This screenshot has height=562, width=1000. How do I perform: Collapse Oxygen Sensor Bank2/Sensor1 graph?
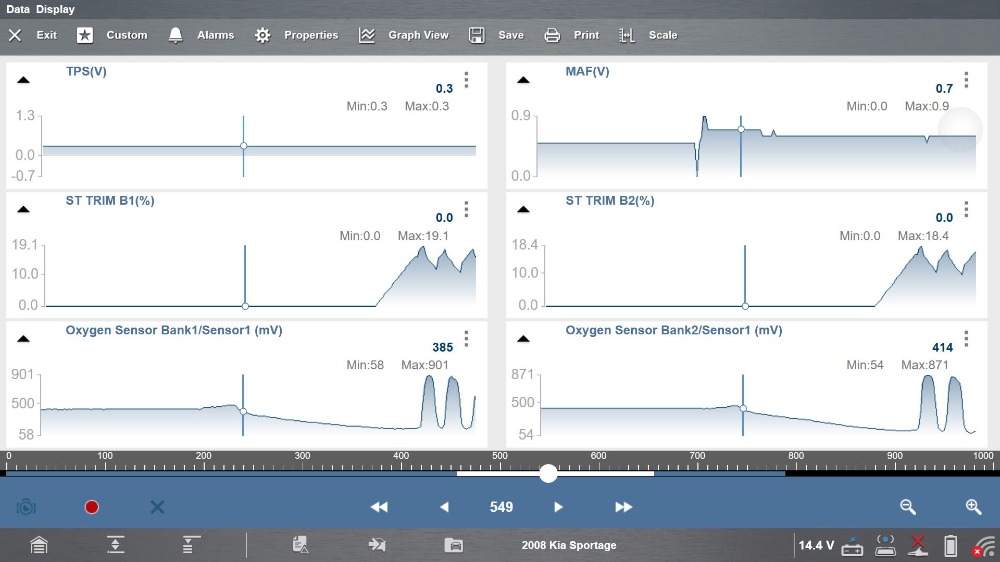pyautogui.click(x=523, y=338)
